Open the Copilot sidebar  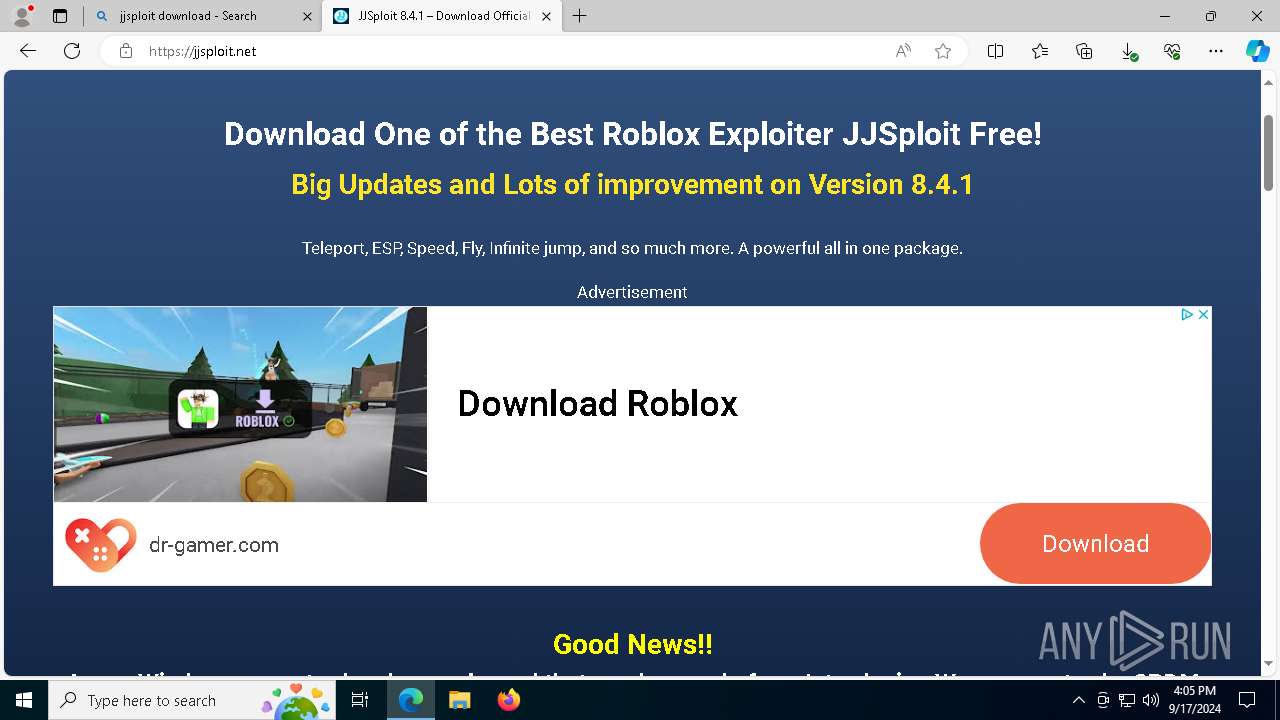(1257, 51)
